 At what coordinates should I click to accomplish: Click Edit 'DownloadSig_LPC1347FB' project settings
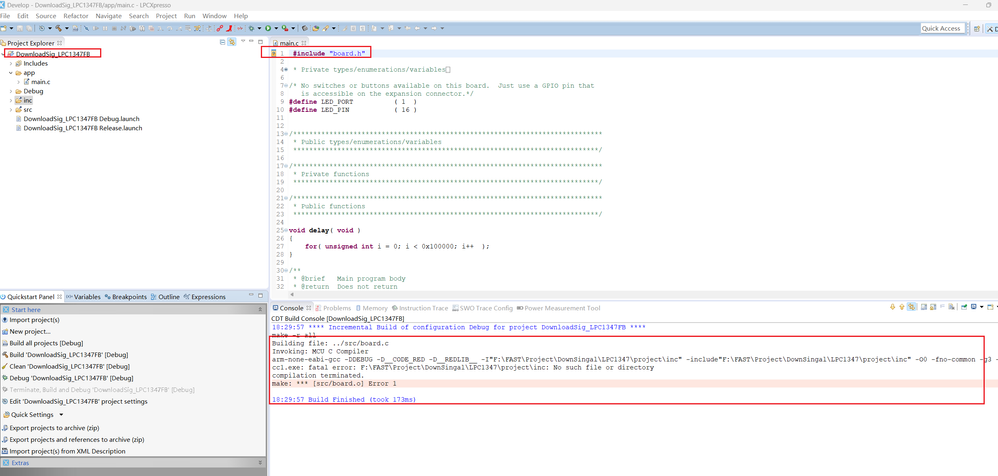74,402
